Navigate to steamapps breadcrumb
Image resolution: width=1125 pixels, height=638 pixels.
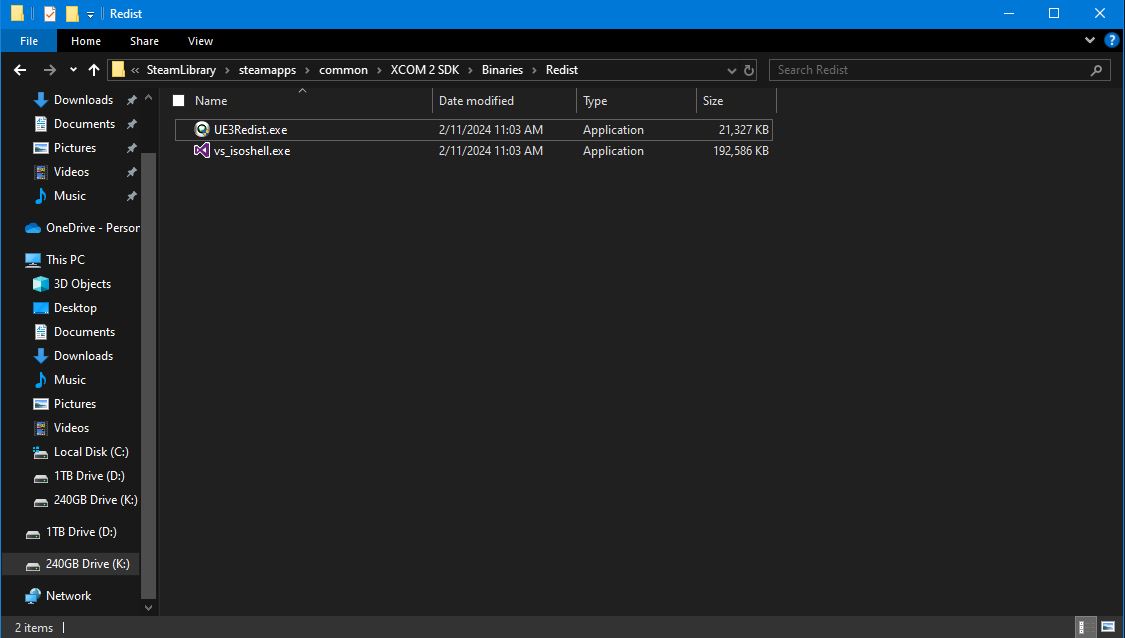267,70
